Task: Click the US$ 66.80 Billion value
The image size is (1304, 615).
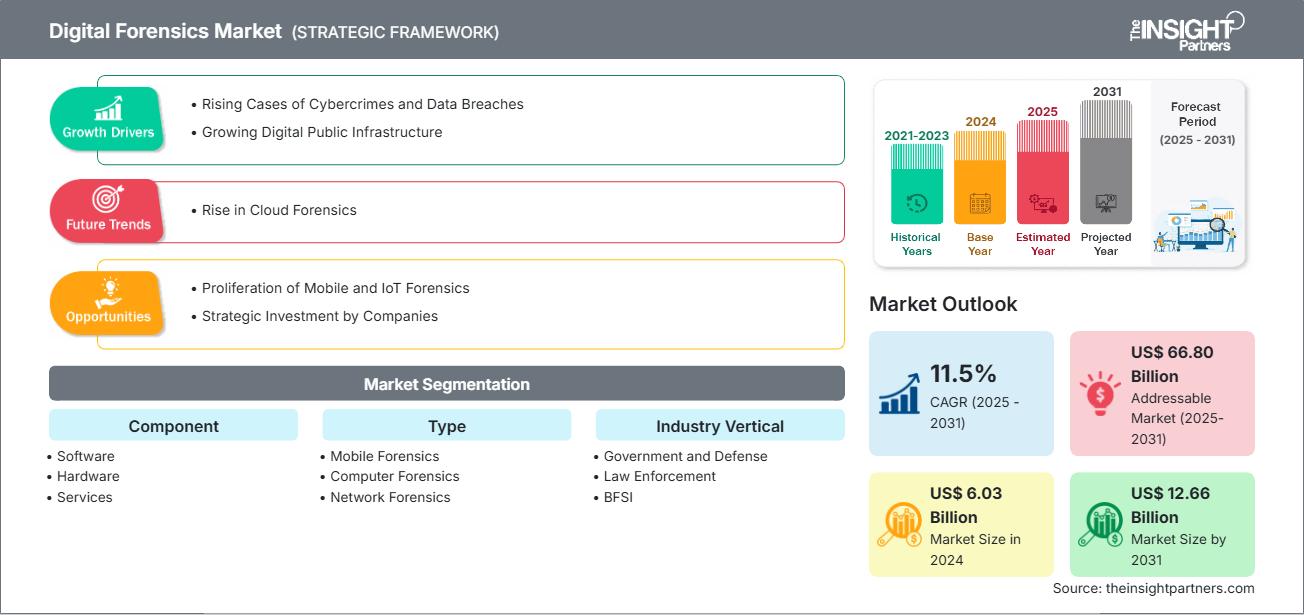Action: click(1171, 364)
